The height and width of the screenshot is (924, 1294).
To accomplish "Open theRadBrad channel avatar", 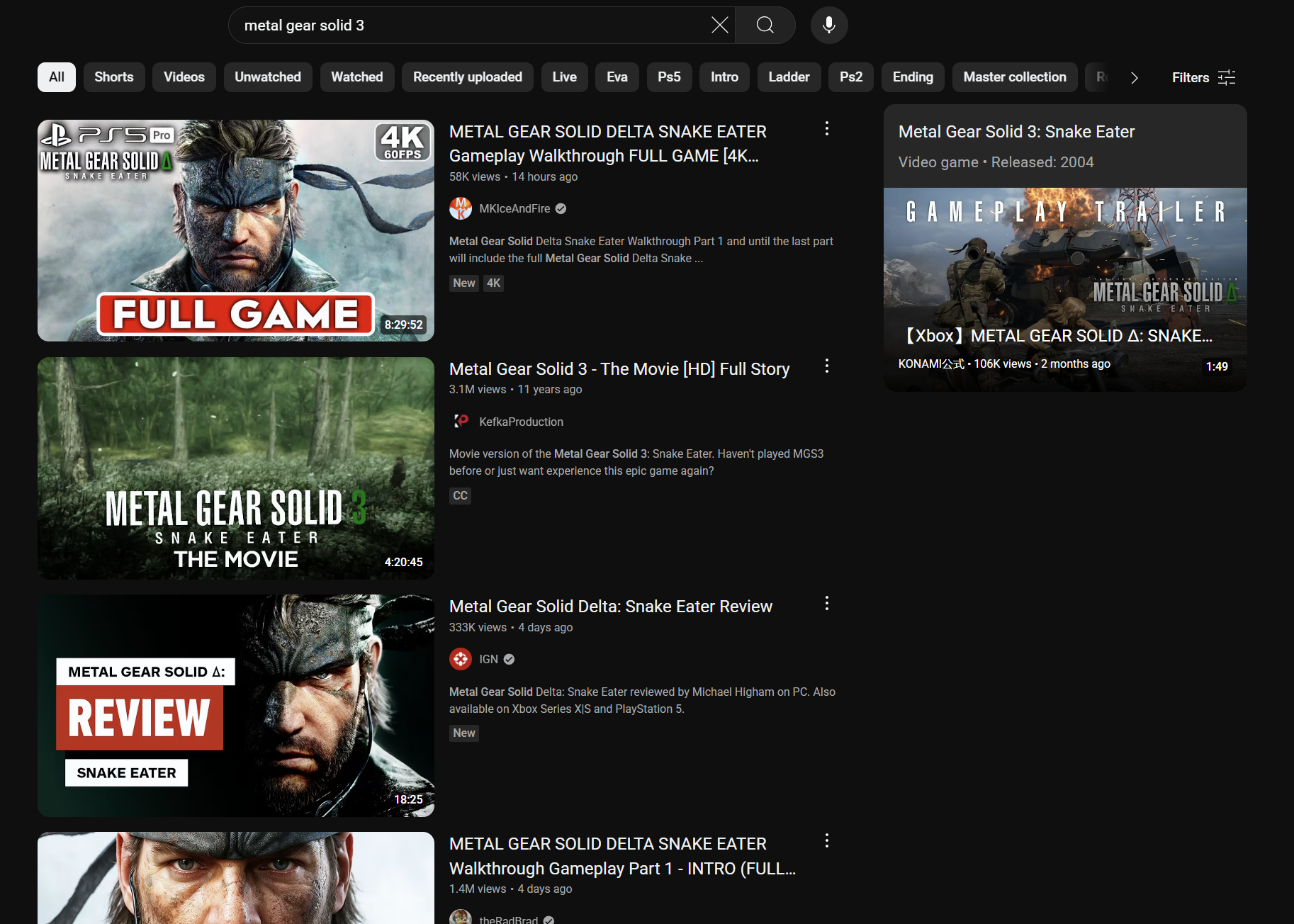I will 461,917.
